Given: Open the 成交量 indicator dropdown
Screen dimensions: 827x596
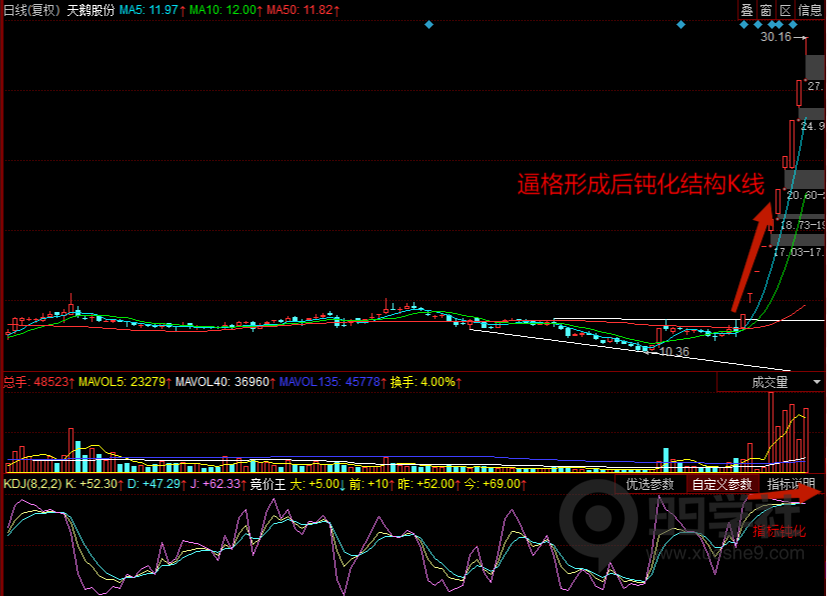Looking at the screenshot, I should coord(770,382).
